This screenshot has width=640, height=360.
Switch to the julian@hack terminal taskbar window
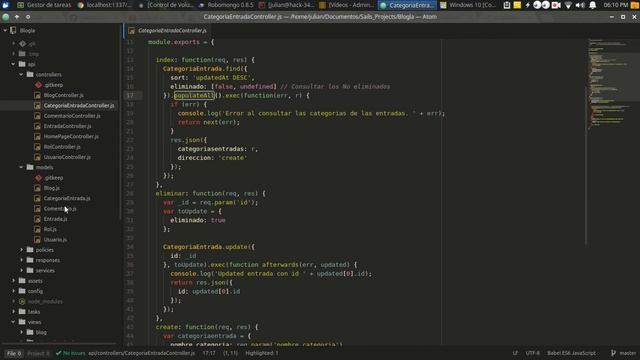point(286,5)
